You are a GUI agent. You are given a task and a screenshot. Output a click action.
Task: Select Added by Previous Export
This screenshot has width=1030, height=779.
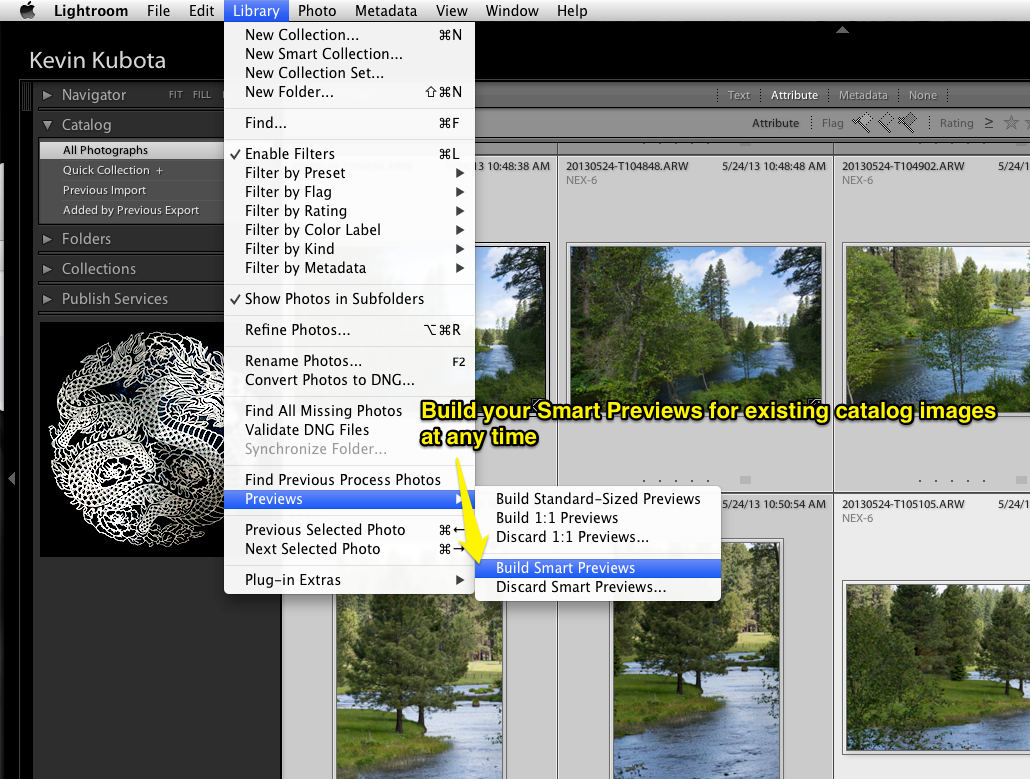[x=131, y=210]
